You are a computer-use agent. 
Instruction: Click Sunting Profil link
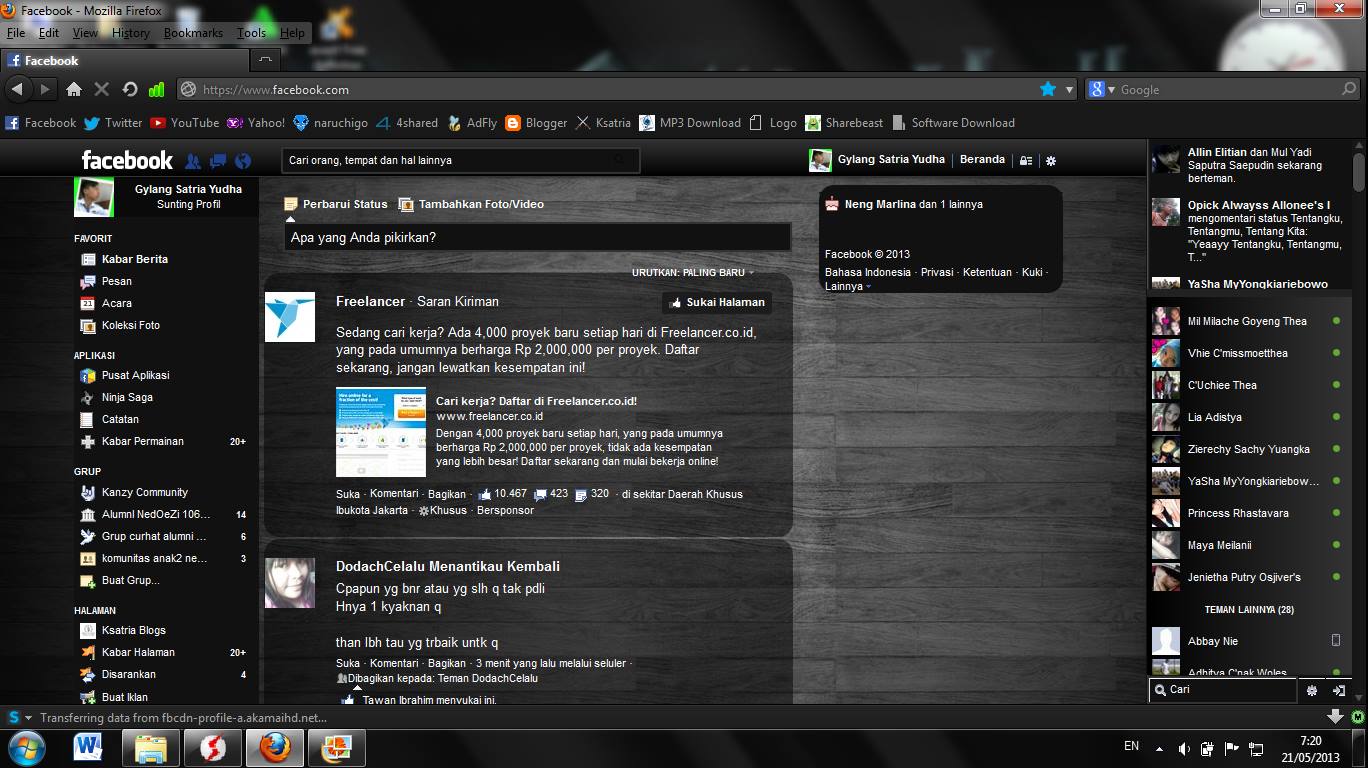(188, 204)
